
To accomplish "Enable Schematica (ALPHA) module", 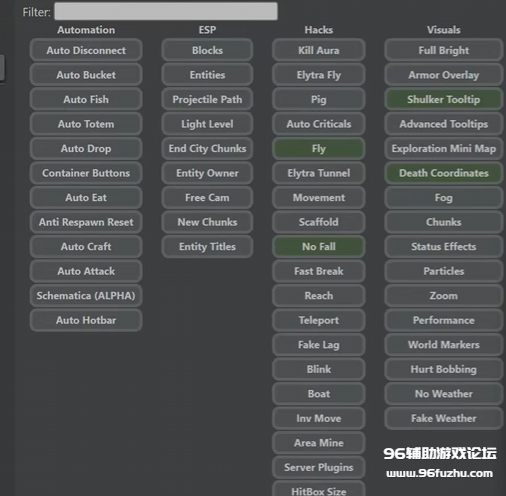I will point(86,295).
